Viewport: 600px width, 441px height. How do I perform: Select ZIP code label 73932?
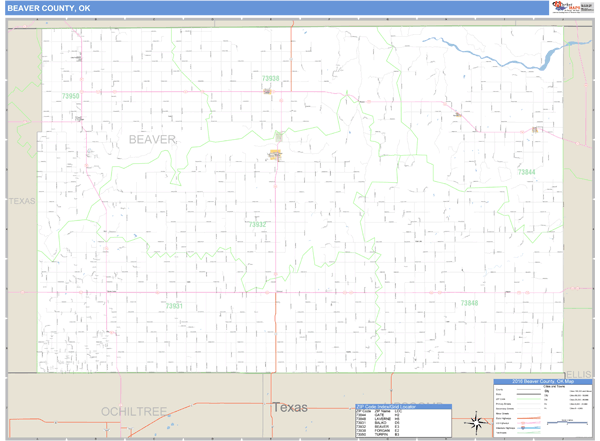[x=257, y=224]
